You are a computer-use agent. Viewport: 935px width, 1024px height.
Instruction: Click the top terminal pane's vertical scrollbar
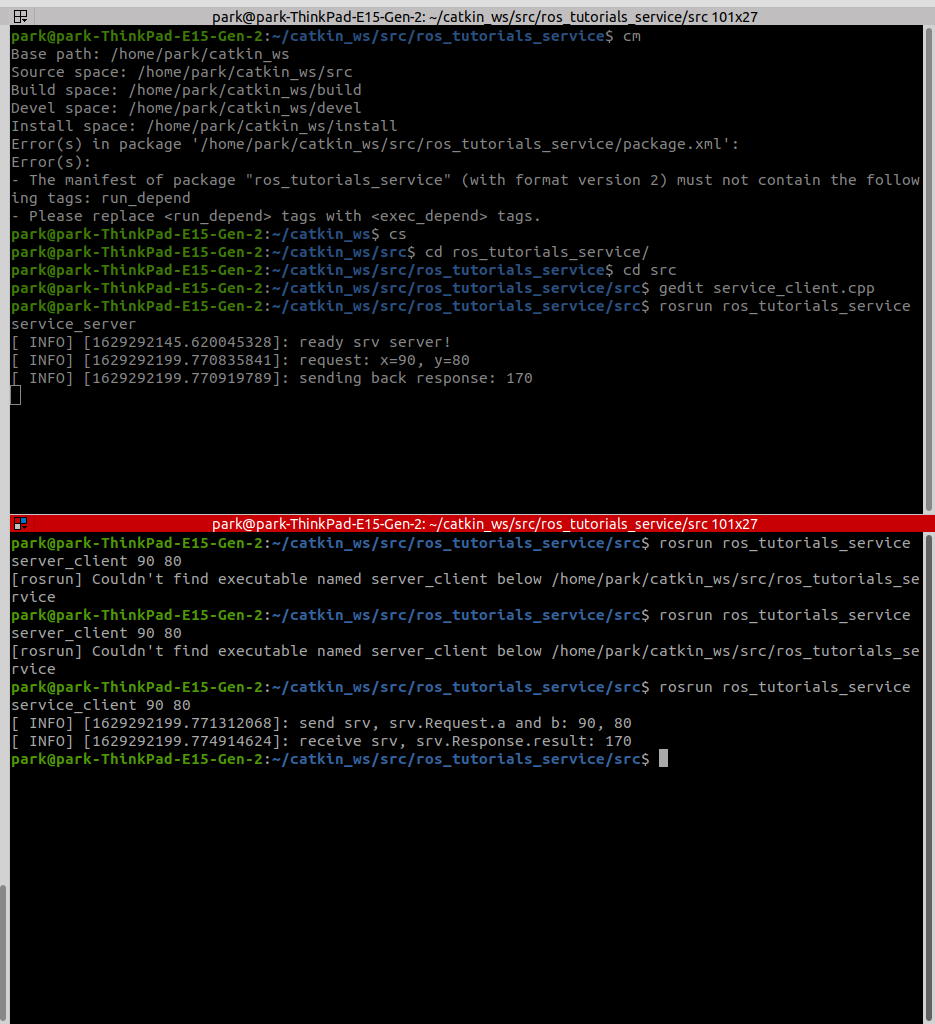point(928,269)
